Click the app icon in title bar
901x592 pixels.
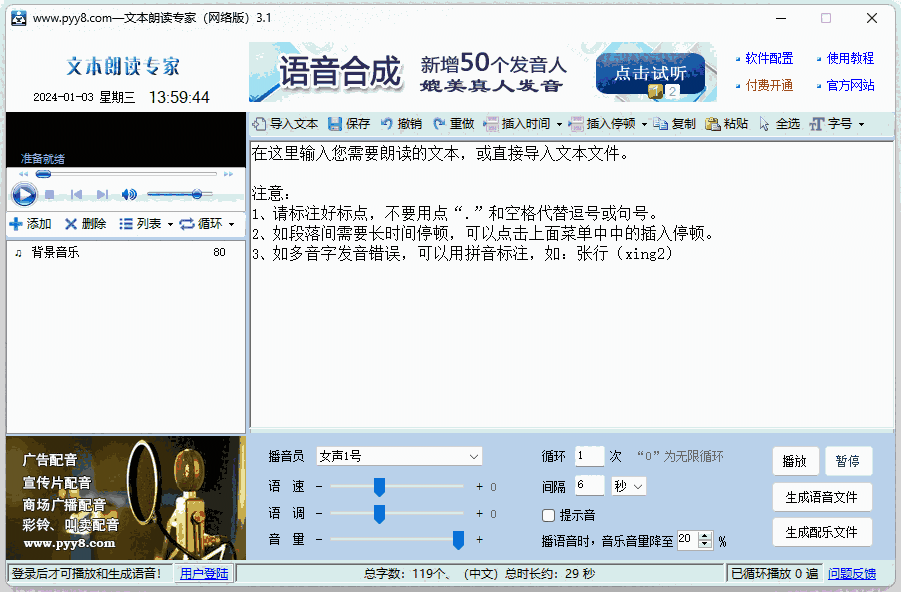point(19,18)
